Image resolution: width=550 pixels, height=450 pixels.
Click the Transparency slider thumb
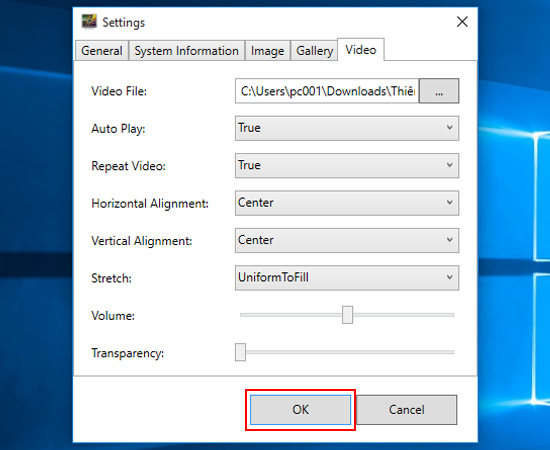[240, 352]
